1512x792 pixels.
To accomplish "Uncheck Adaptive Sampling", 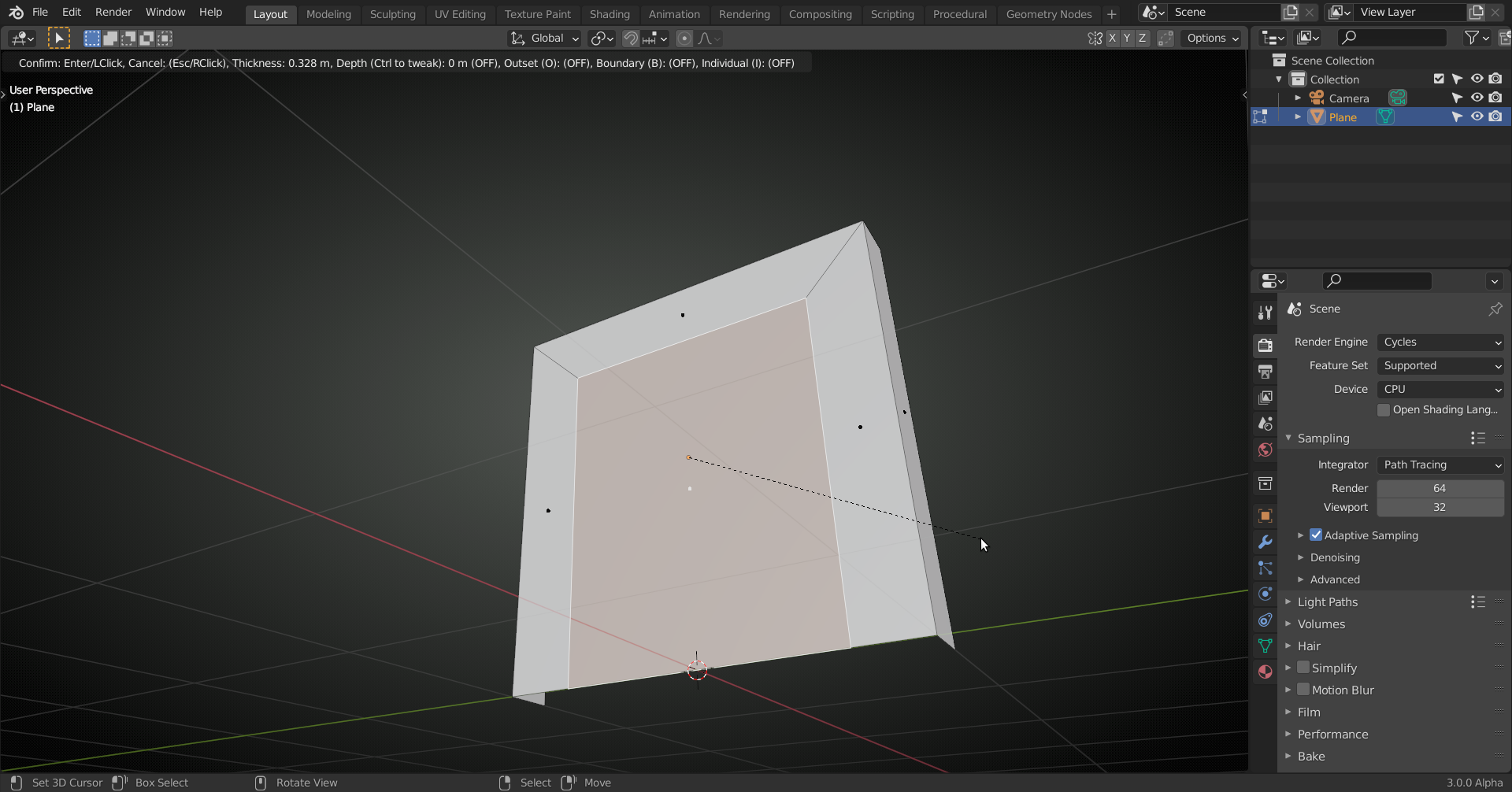I will (1316, 535).
